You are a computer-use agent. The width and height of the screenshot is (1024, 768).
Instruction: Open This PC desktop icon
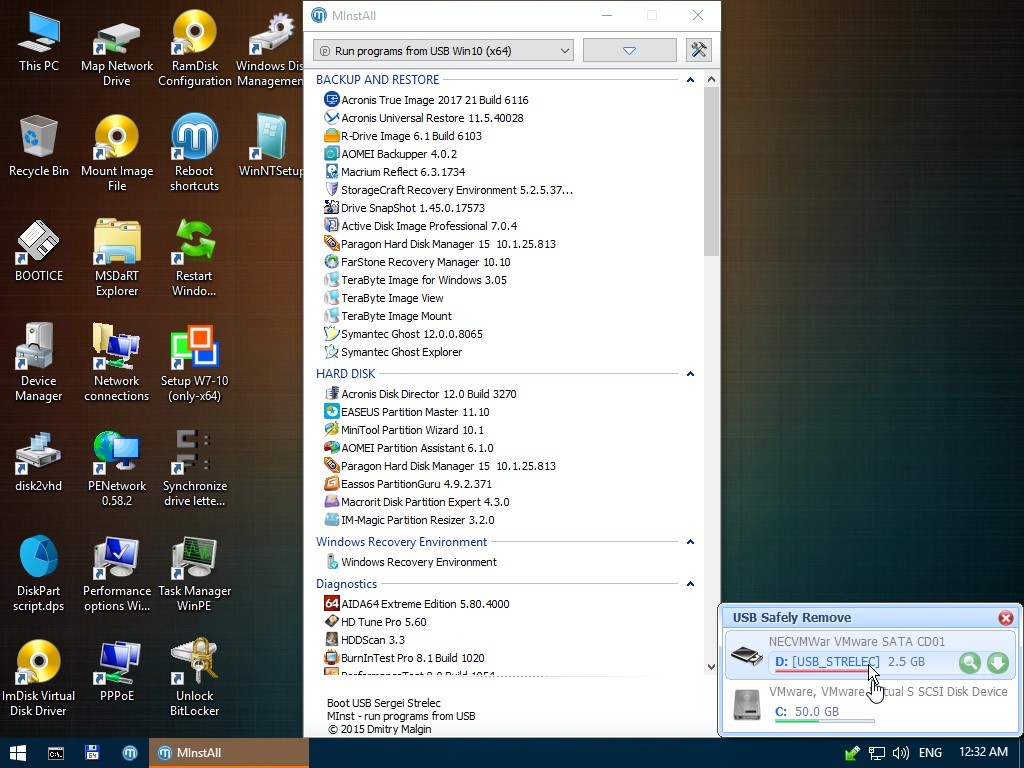coord(39,40)
